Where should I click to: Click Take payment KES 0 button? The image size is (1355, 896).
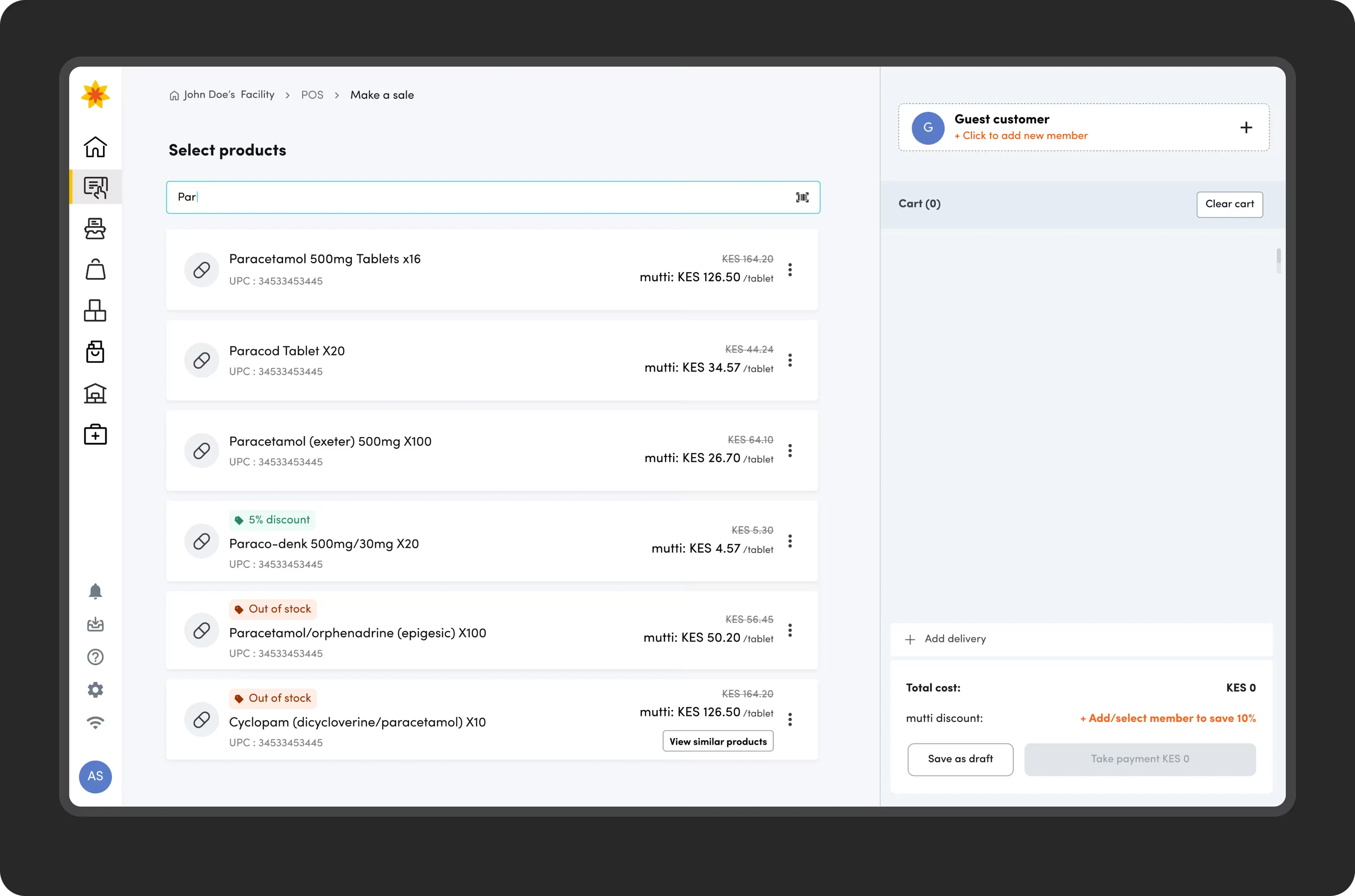[1139, 759]
